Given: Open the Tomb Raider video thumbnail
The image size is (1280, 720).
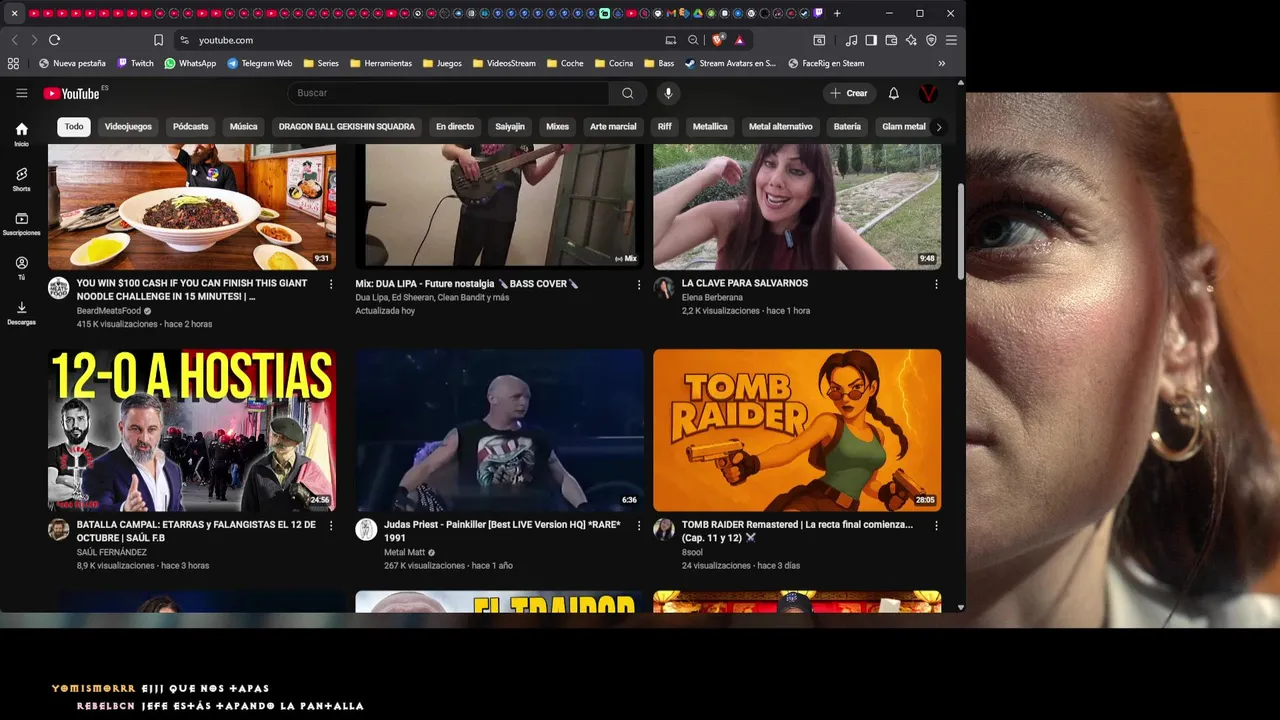Looking at the screenshot, I should tap(797, 430).
